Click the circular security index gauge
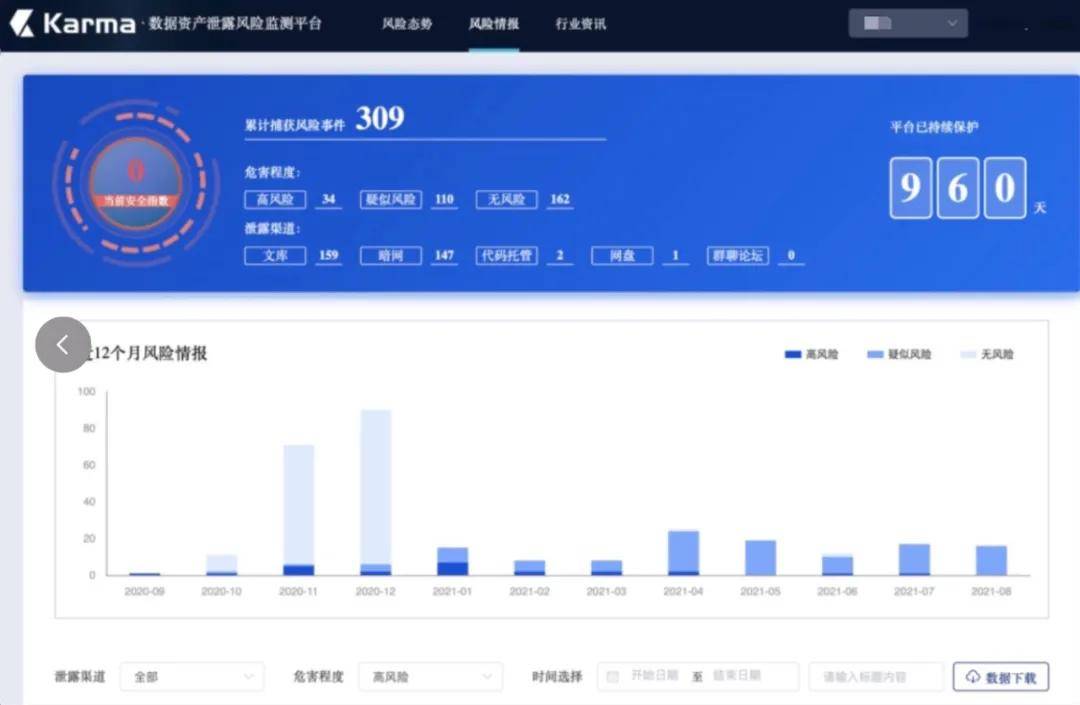 136,180
